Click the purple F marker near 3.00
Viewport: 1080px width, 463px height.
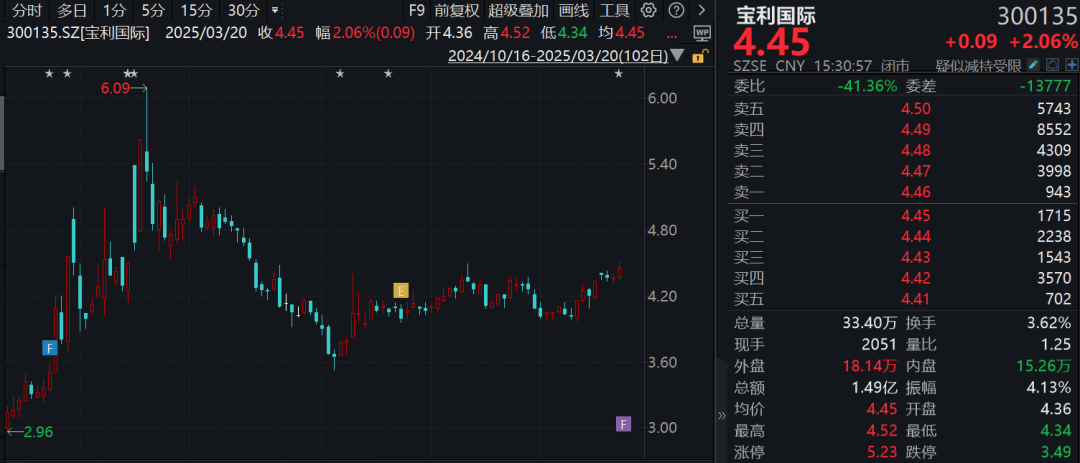click(x=623, y=424)
